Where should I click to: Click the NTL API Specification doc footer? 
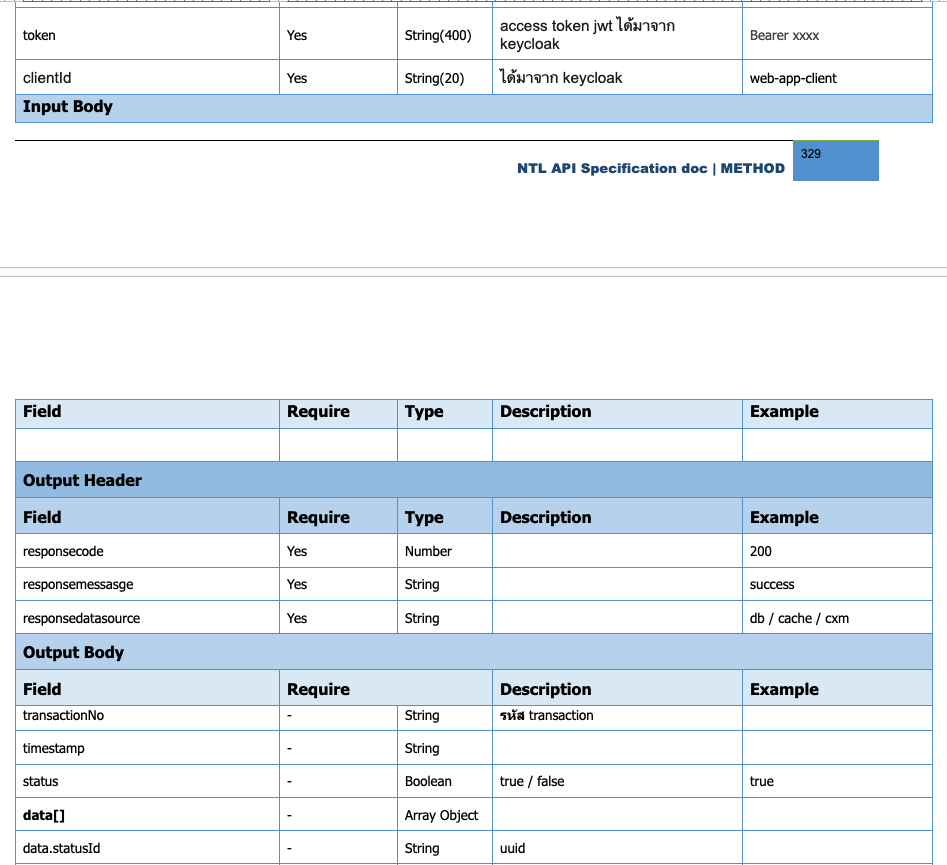[650, 168]
